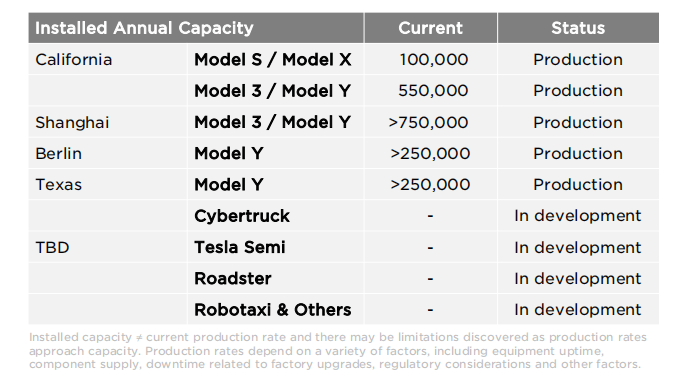Click Cybertruck's In development status
The height and width of the screenshot is (382, 689).
(577, 216)
